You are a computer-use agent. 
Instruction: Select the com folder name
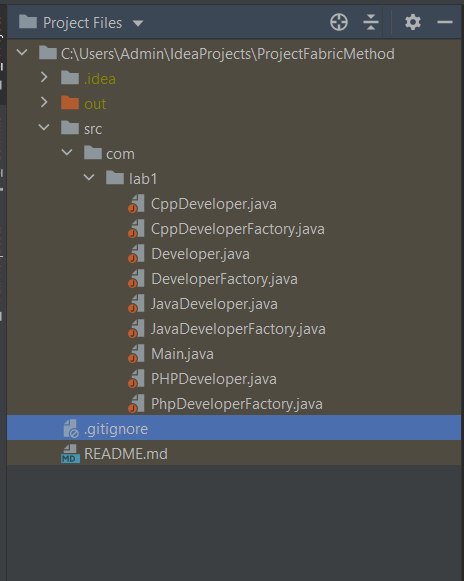click(120, 154)
